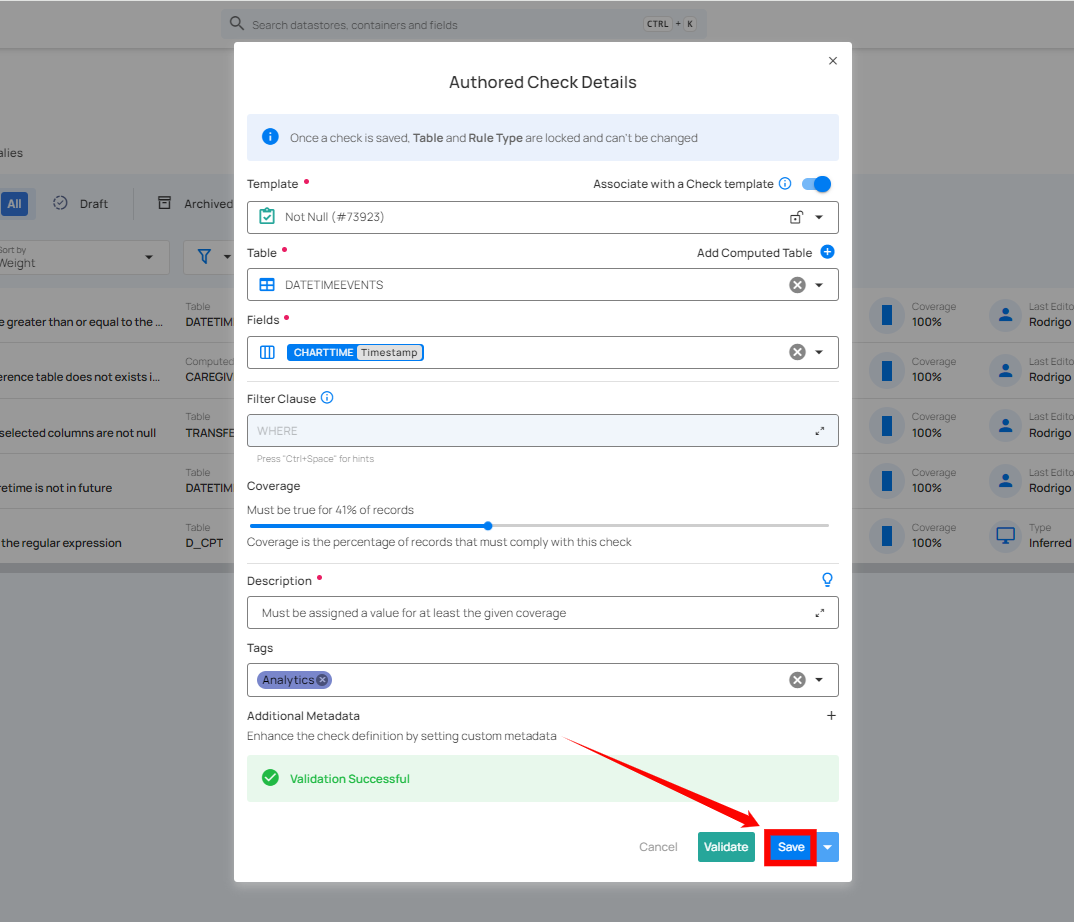
Task: Clear the selected Fields value
Action: click(x=797, y=352)
